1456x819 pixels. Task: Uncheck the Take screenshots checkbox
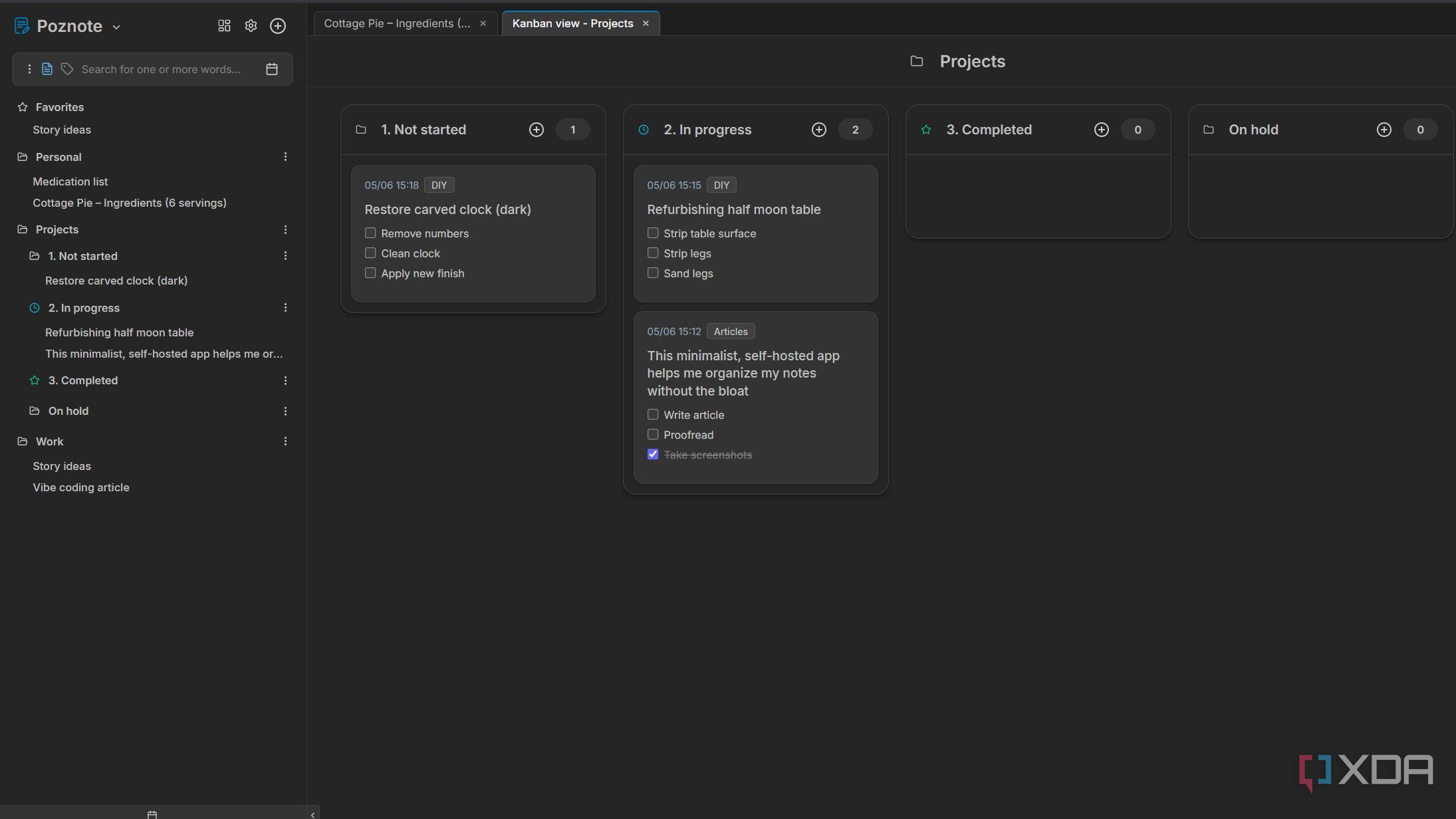click(653, 455)
